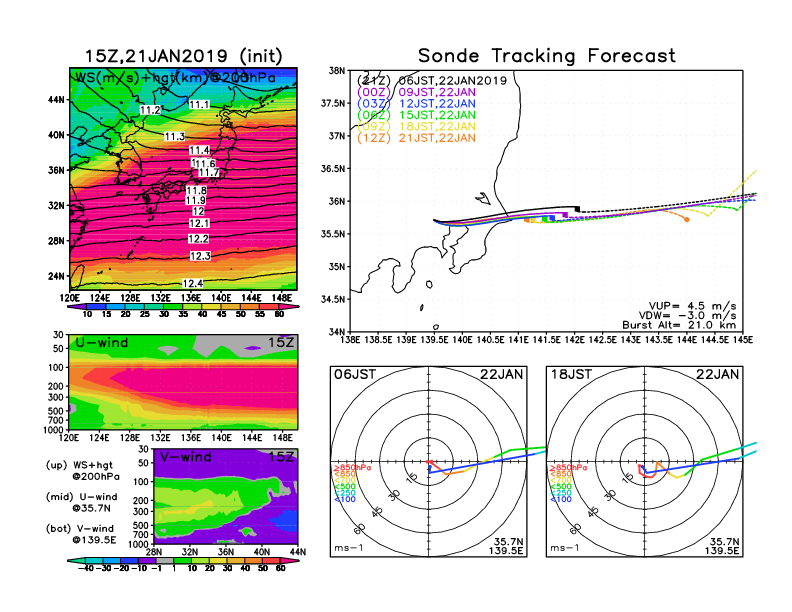
Task: Click the "44N" latitude label on 200hPa map
Action: (x=56, y=100)
